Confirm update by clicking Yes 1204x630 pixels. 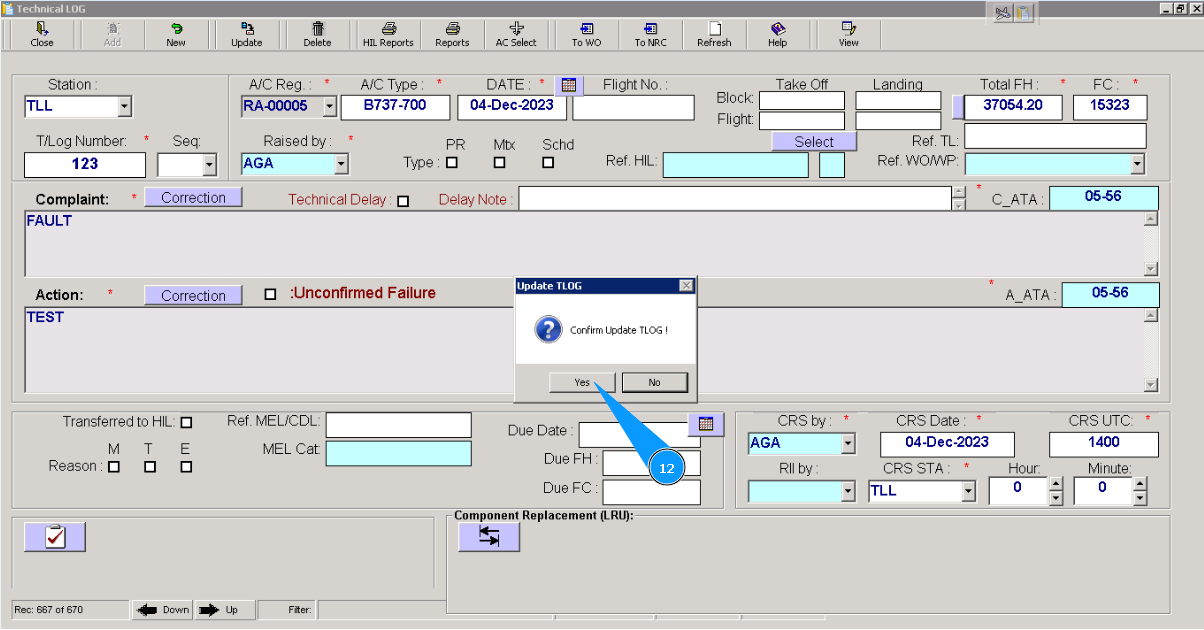pos(582,382)
